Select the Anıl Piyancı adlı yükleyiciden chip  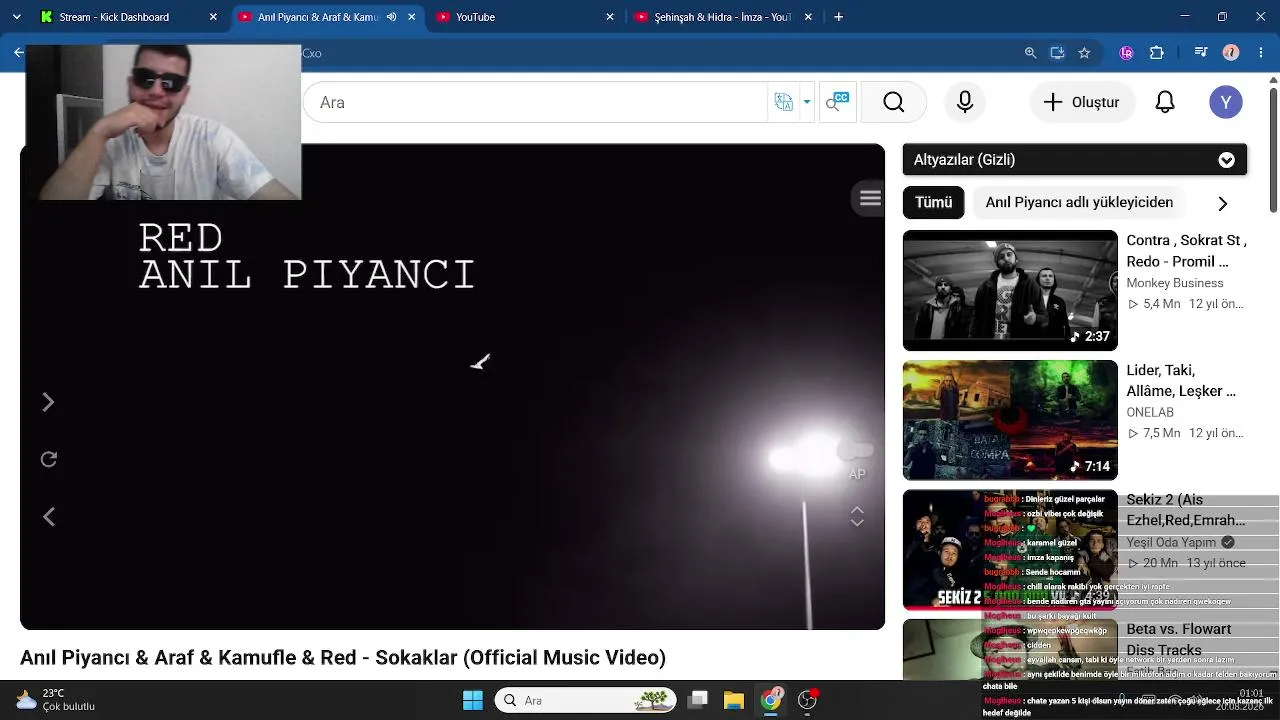1079,202
